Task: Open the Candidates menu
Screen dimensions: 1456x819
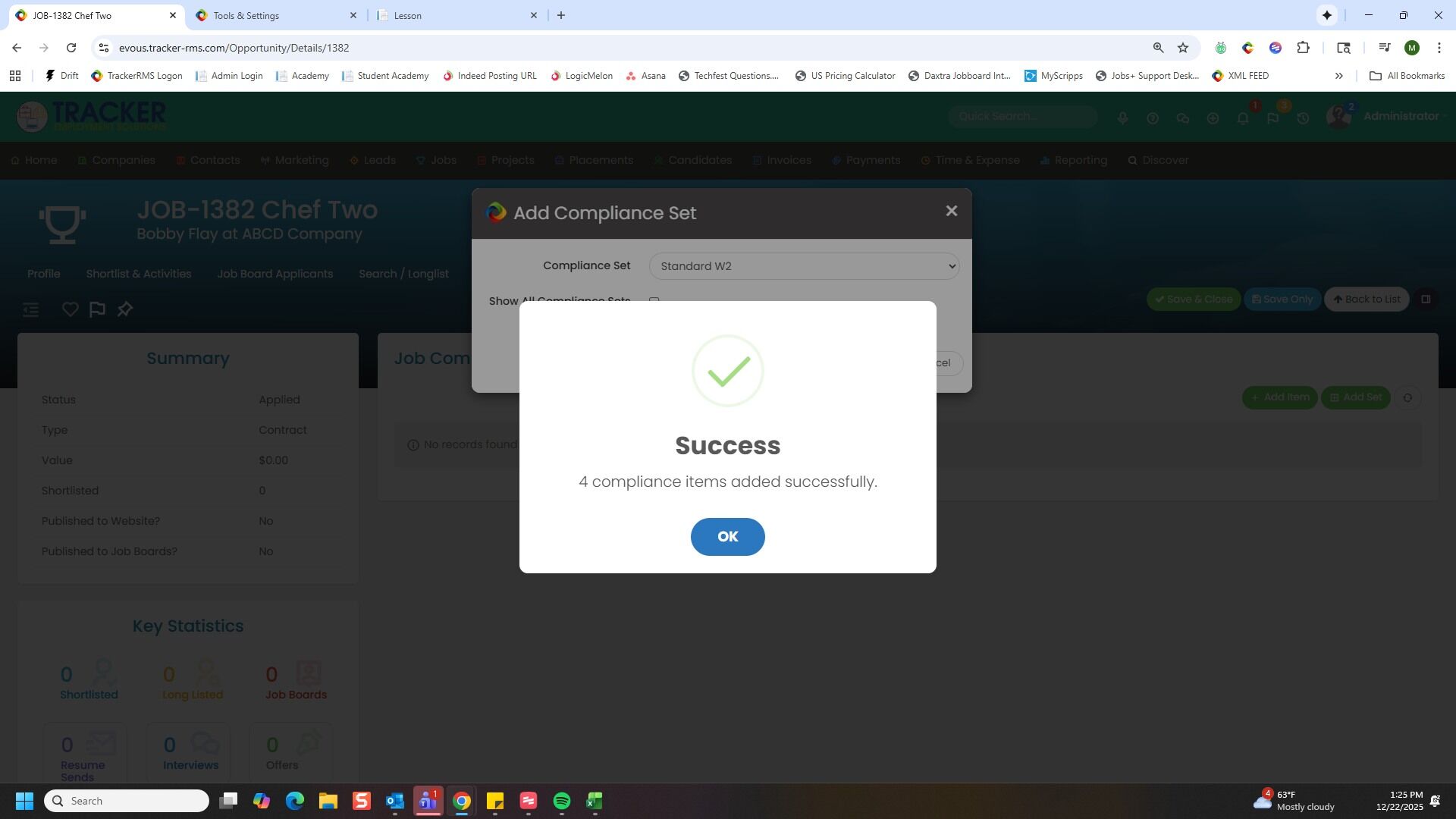Action: click(699, 160)
